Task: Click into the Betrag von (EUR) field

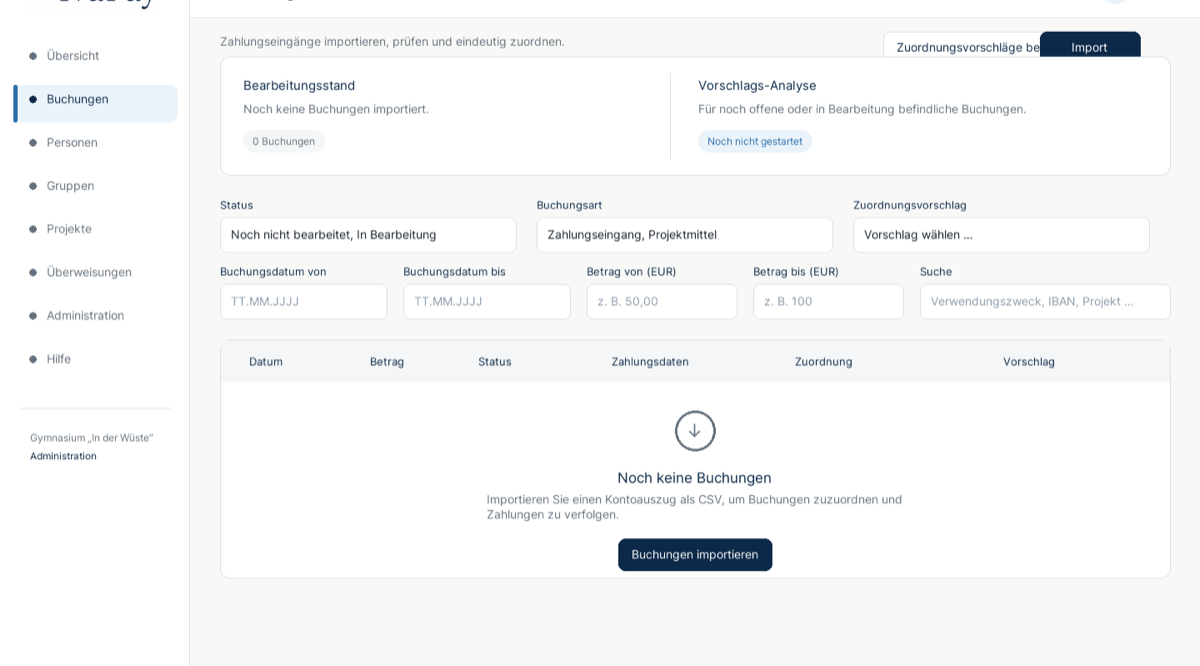Action: [x=662, y=302]
